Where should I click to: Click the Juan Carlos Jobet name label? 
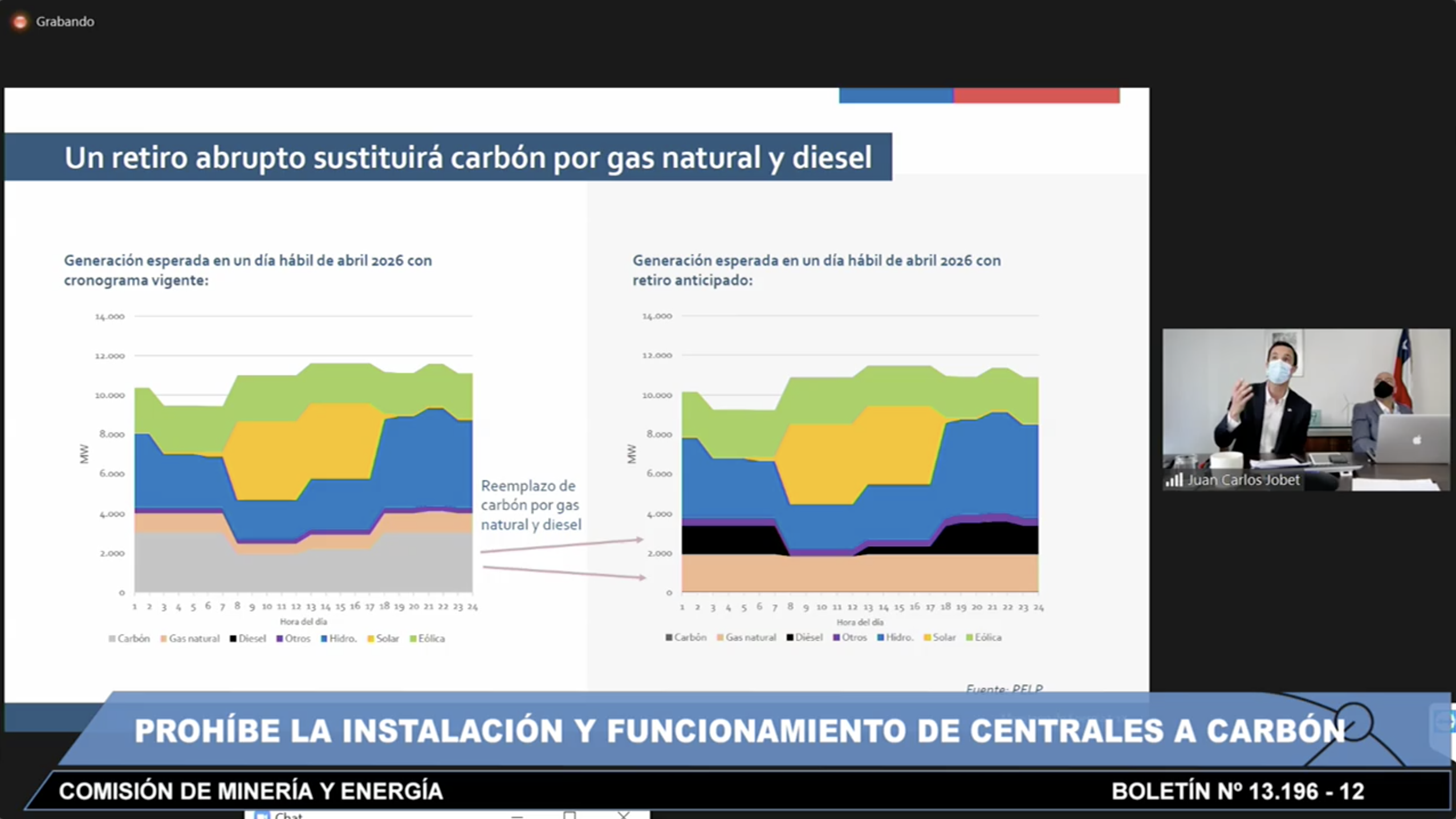click(1243, 480)
